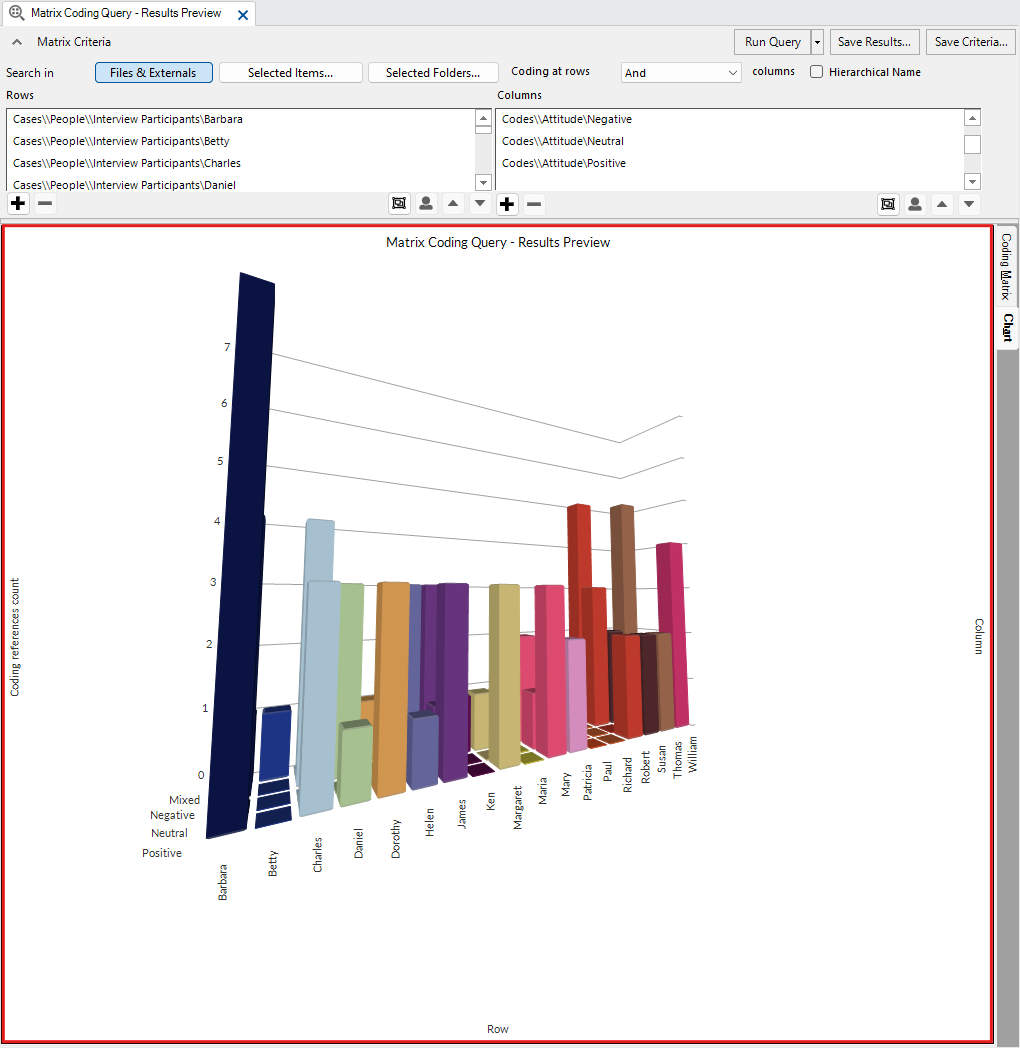Screen dimensions: 1020x1048
Task: Collapse the Matrix Criteria section
Action: click(17, 42)
